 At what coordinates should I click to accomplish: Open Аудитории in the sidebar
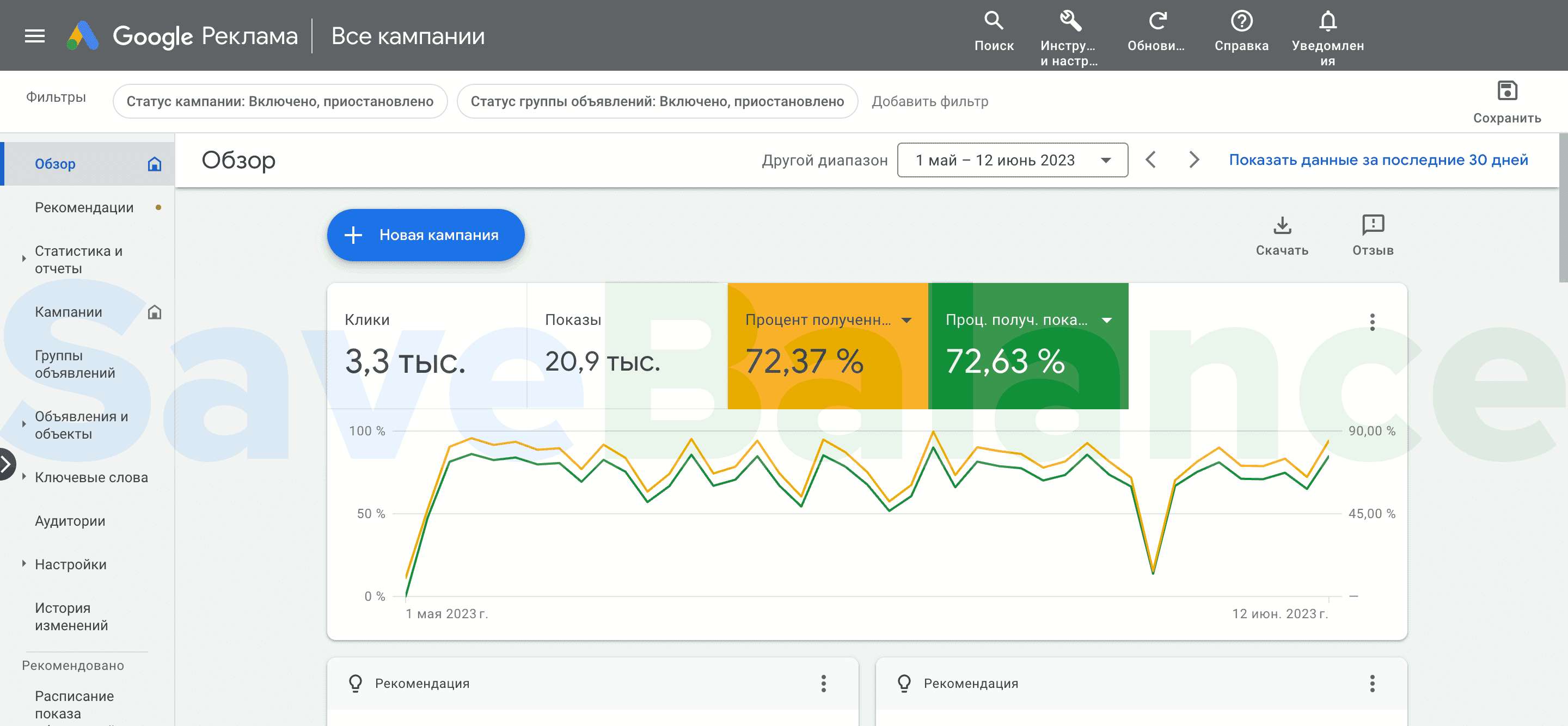(x=70, y=521)
